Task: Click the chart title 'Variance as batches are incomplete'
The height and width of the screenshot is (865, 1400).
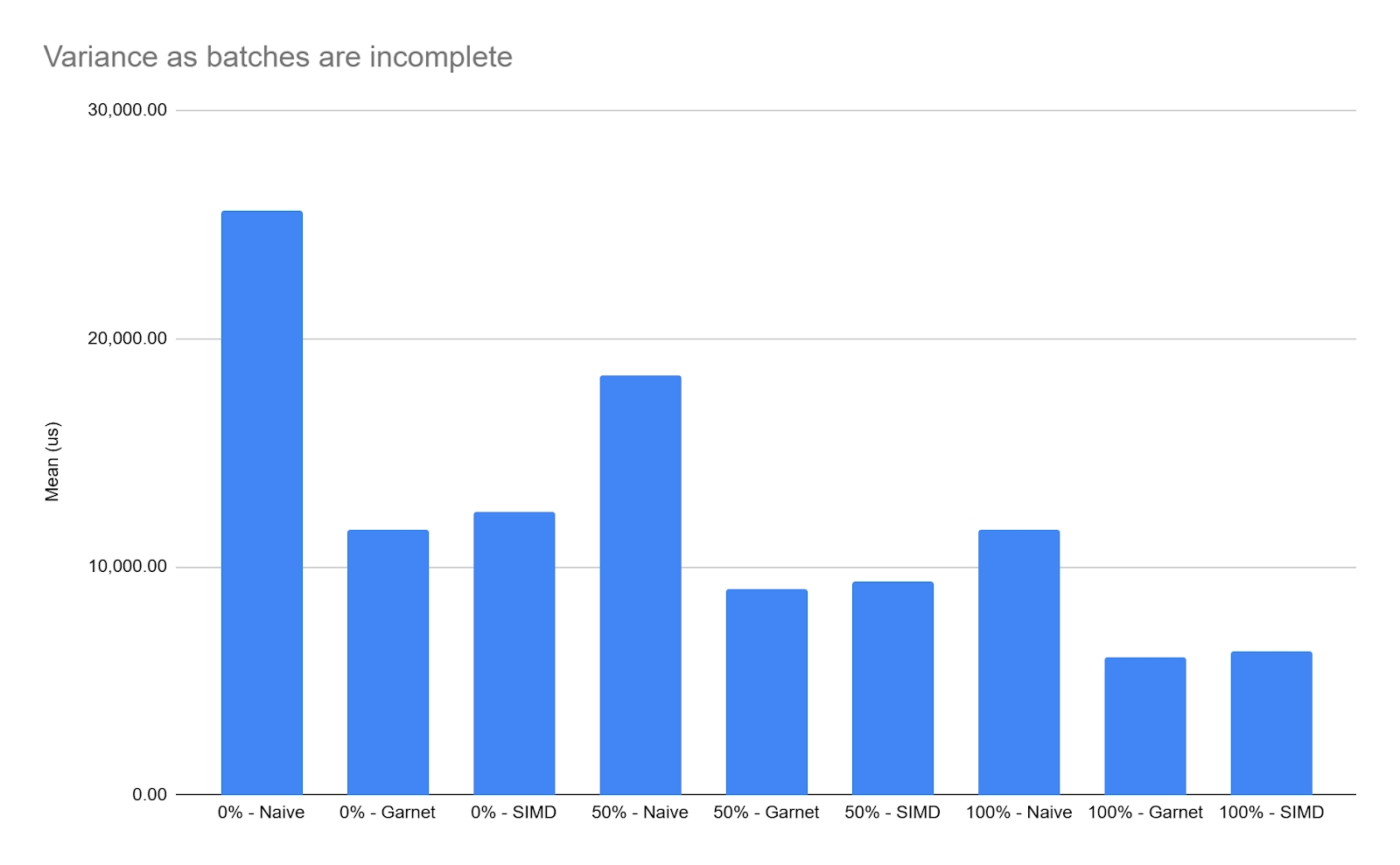Action: [277, 57]
